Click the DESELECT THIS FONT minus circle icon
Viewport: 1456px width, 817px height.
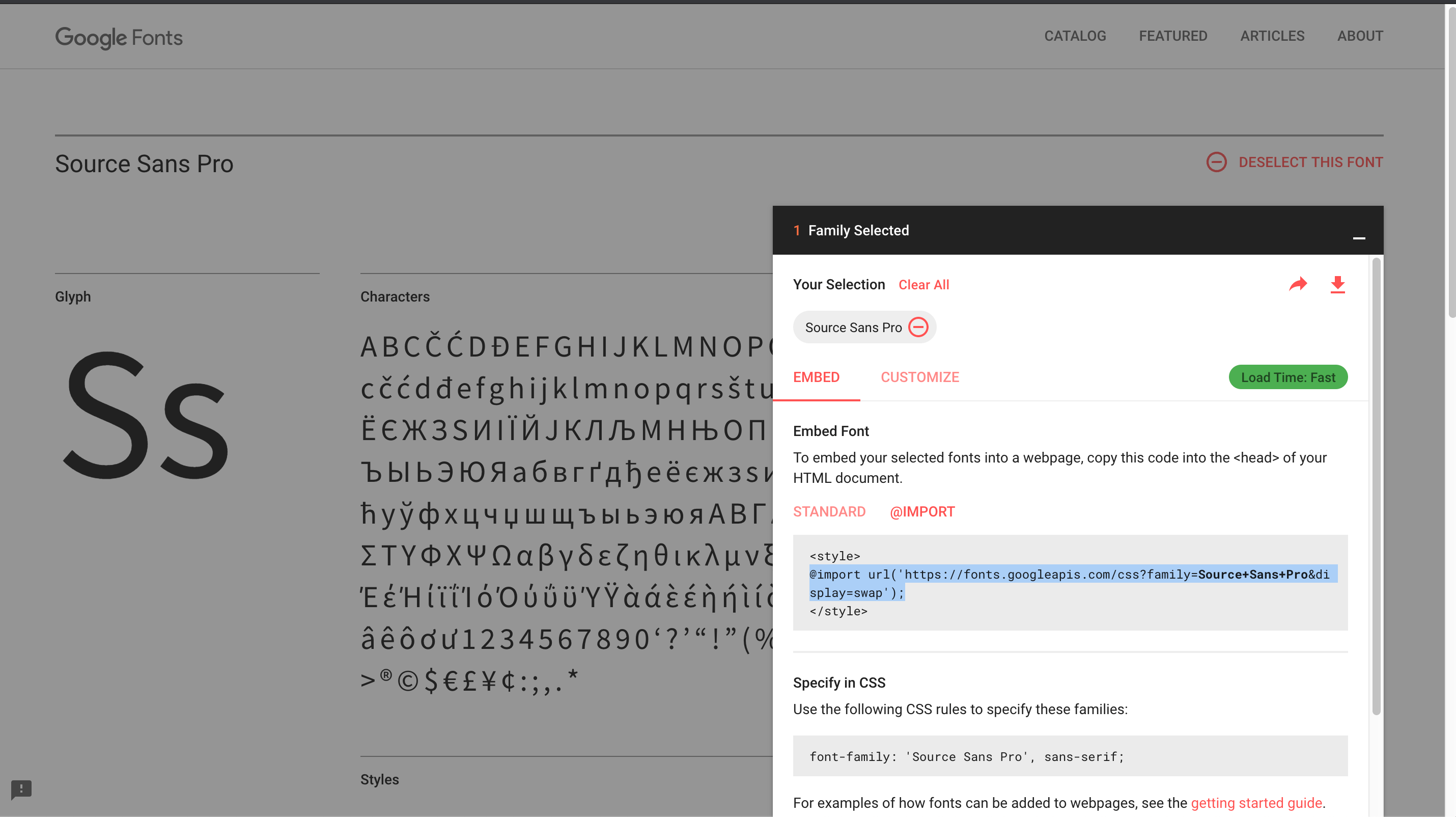click(x=1216, y=162)
